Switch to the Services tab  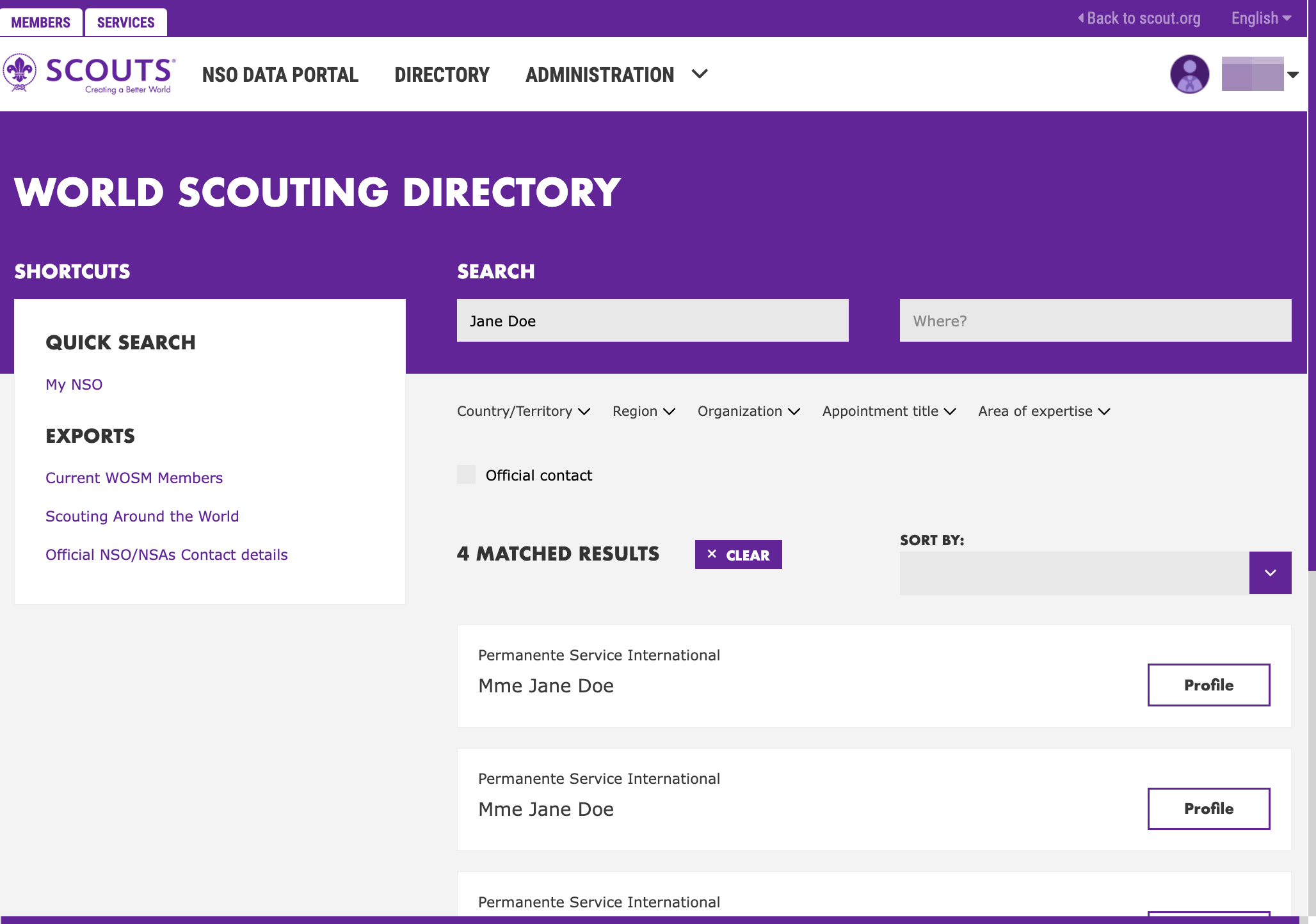[x=126, y=22]
